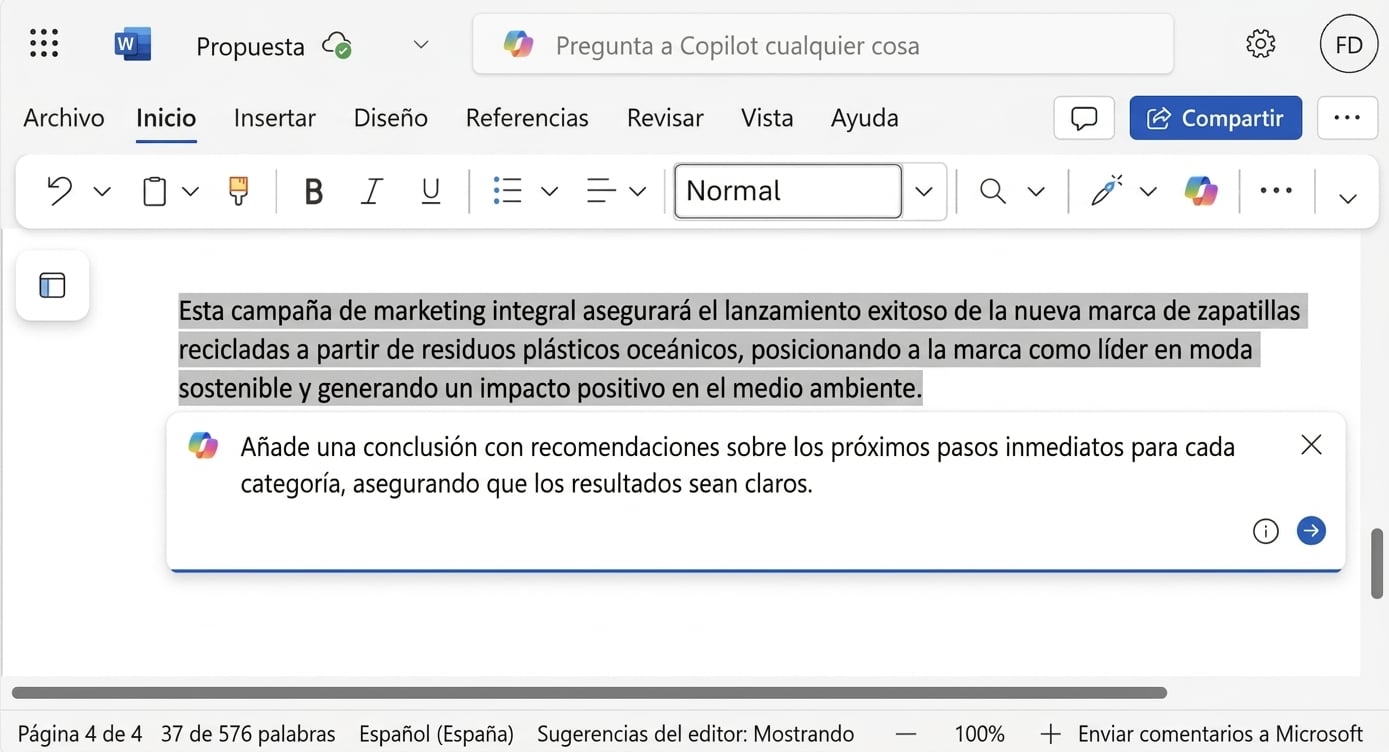Click the paragraph alignment icon

[x=601, y=191]
